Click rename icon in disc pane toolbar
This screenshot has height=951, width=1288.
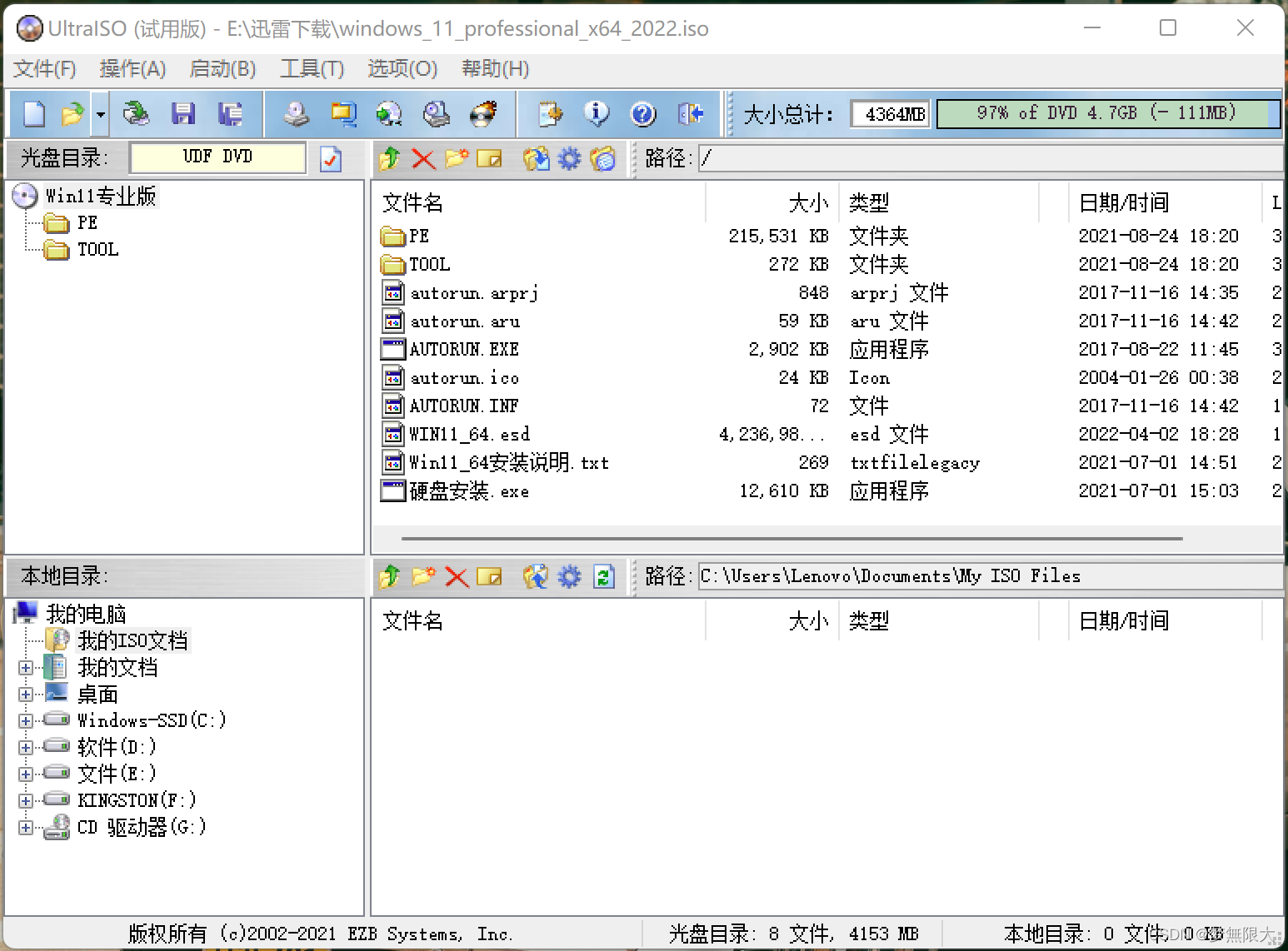click(x=489, y=158)
